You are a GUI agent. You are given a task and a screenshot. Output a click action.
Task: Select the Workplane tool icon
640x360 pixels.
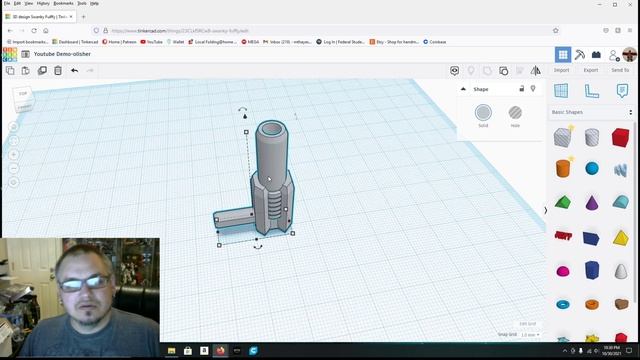[x=561, y=91]
